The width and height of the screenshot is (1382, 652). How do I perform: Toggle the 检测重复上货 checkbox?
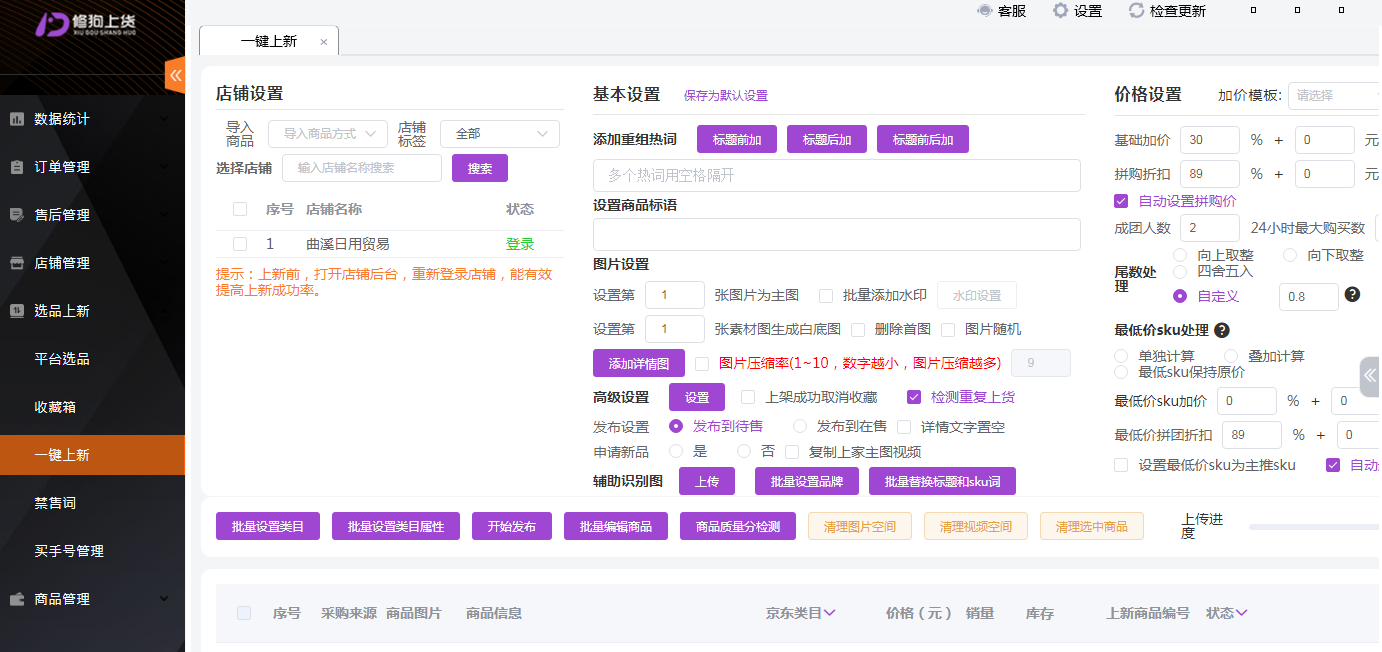pyautogui.click(x=913, y=397)
